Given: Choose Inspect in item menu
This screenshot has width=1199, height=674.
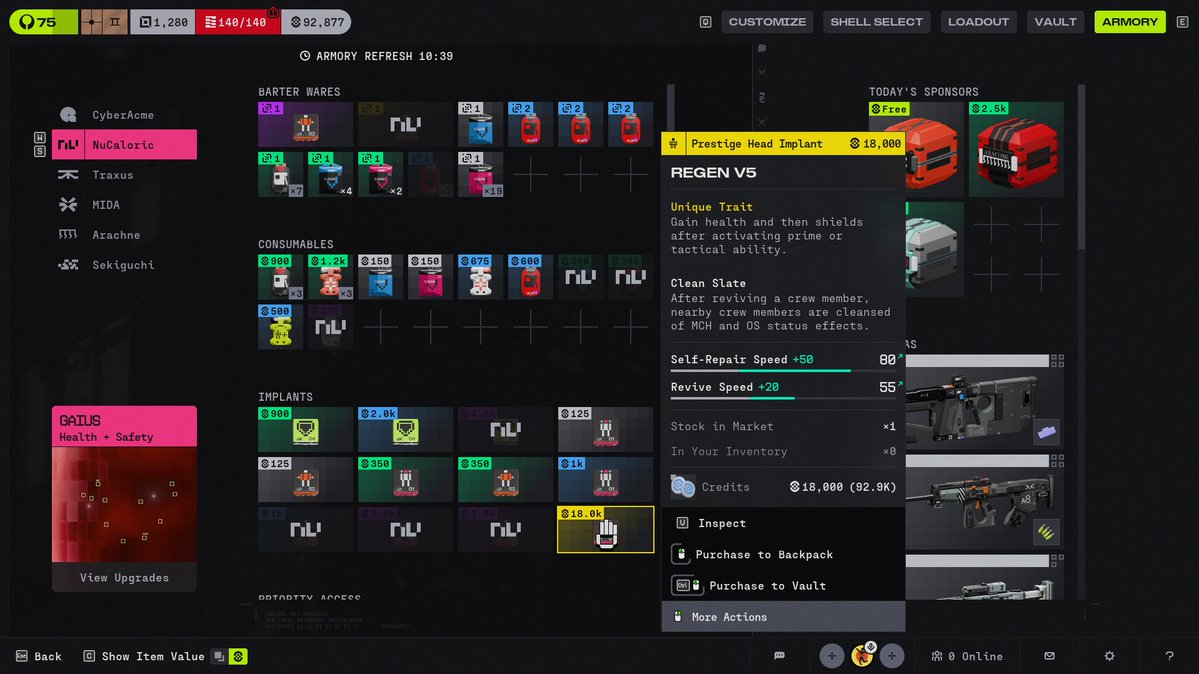Looking at the screenshot, I should pos(783,523).
